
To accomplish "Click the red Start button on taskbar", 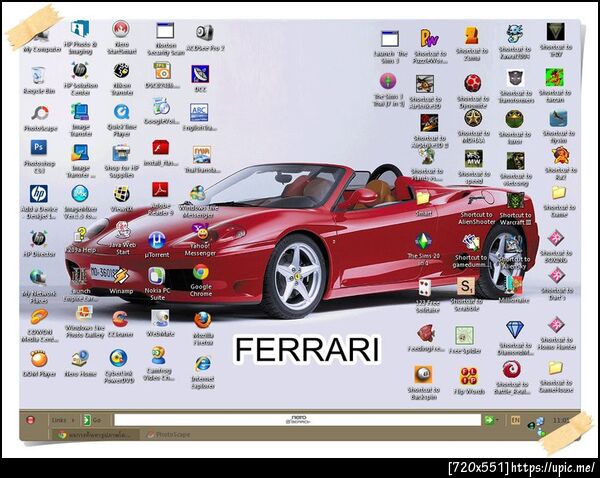I will (x=31, y=420).
